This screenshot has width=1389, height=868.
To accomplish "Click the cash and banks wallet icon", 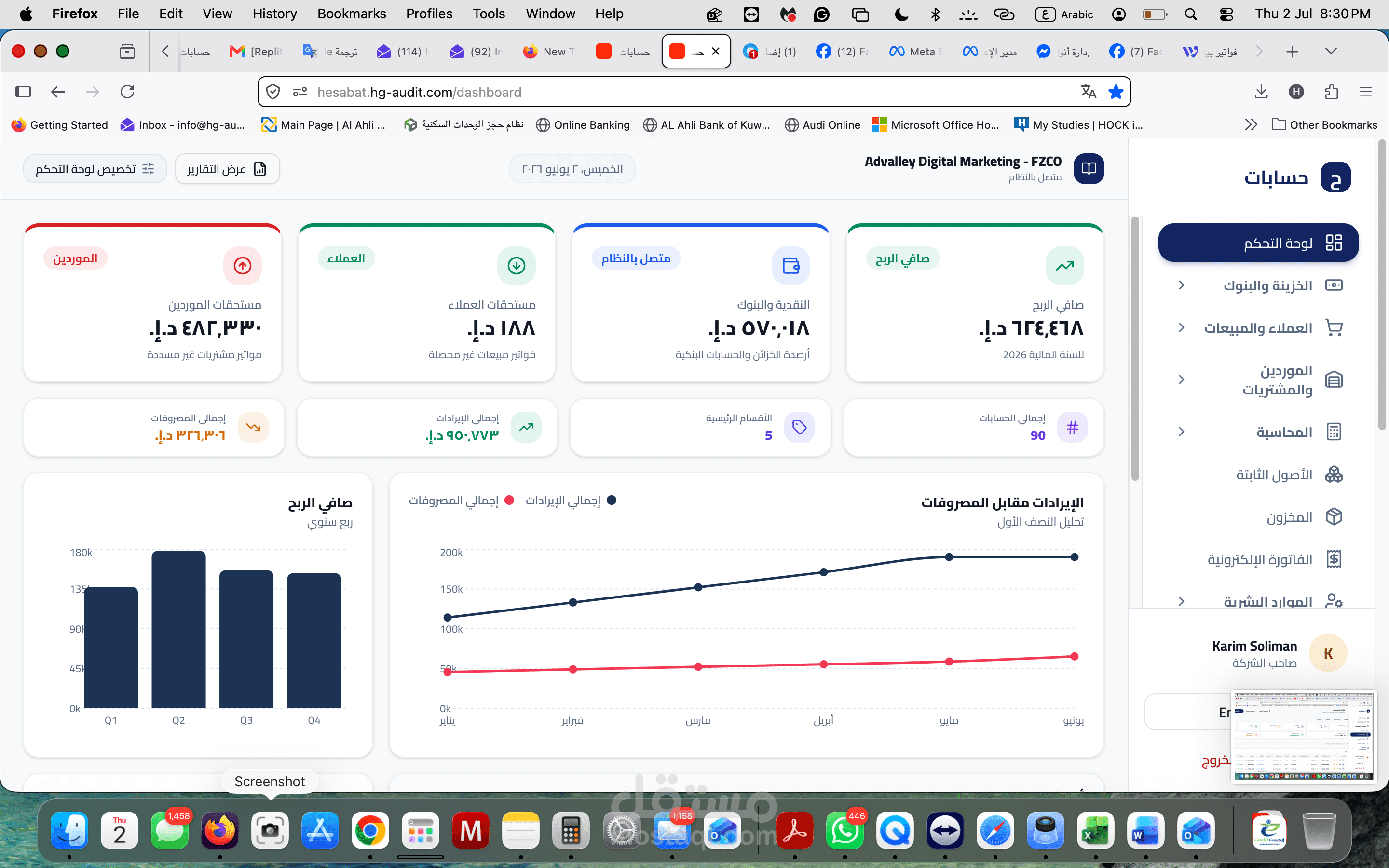I will tap(790, 266).
